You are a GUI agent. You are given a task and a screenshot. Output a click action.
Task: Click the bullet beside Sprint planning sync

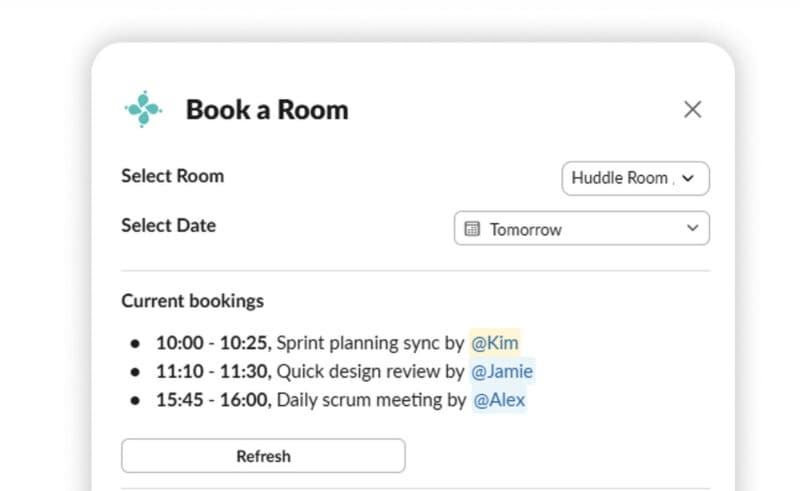(135, 343)
